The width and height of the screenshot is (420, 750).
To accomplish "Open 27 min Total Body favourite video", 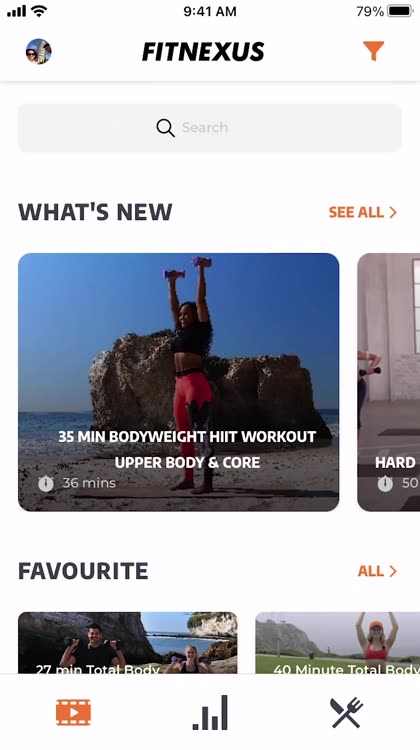I will tap(128, 643).
